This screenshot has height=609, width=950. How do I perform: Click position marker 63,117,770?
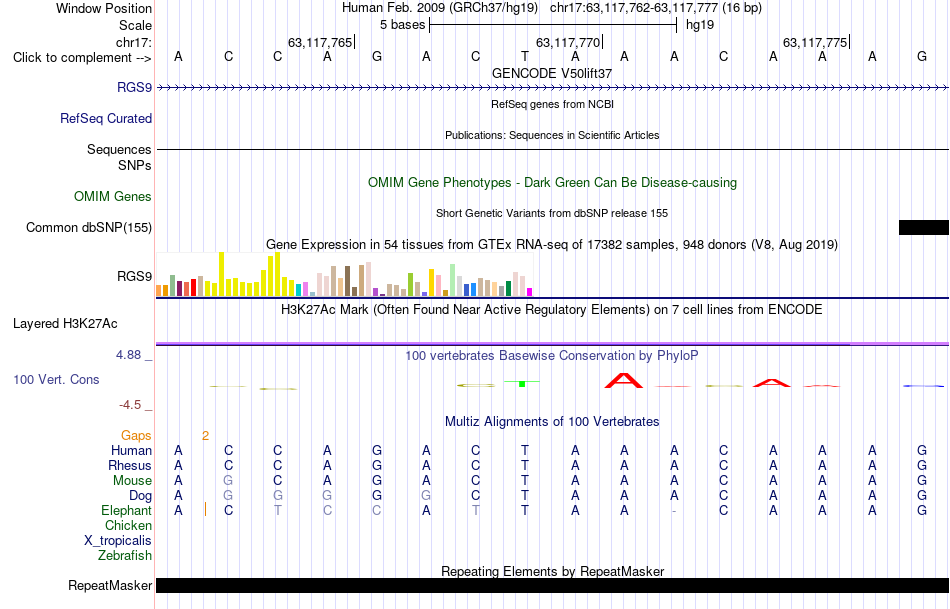(568, 42)
